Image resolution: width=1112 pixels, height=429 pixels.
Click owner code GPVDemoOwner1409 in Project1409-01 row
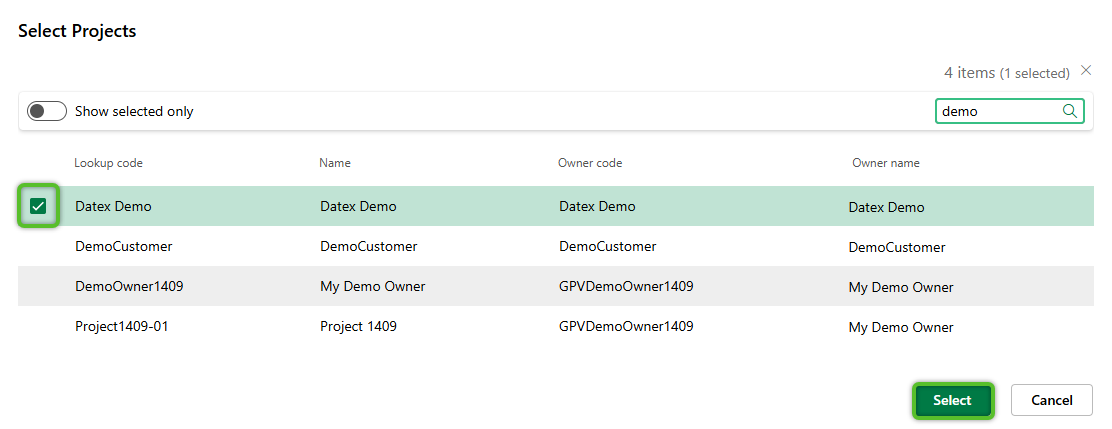[626, 326]
